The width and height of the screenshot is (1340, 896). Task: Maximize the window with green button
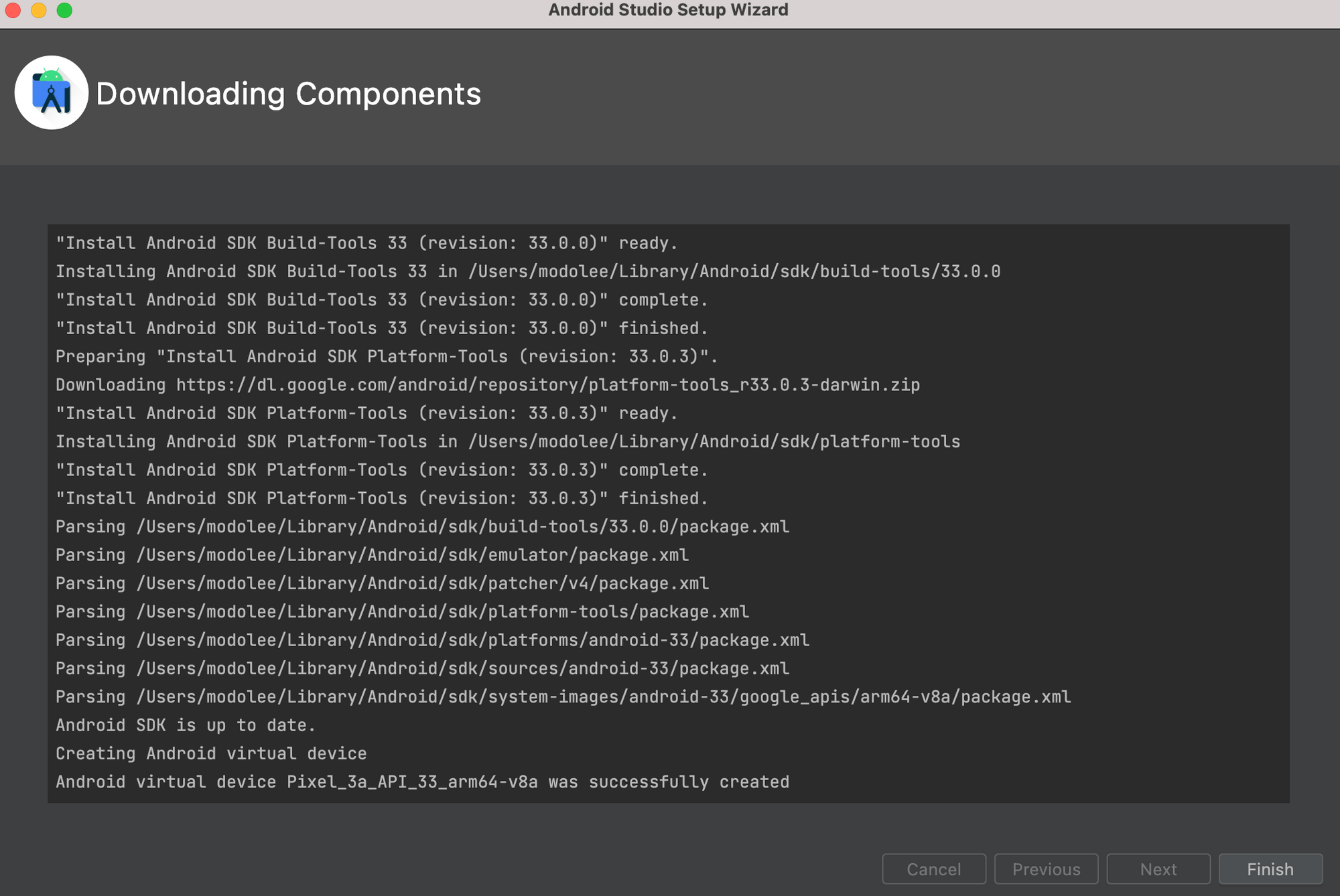64,10
